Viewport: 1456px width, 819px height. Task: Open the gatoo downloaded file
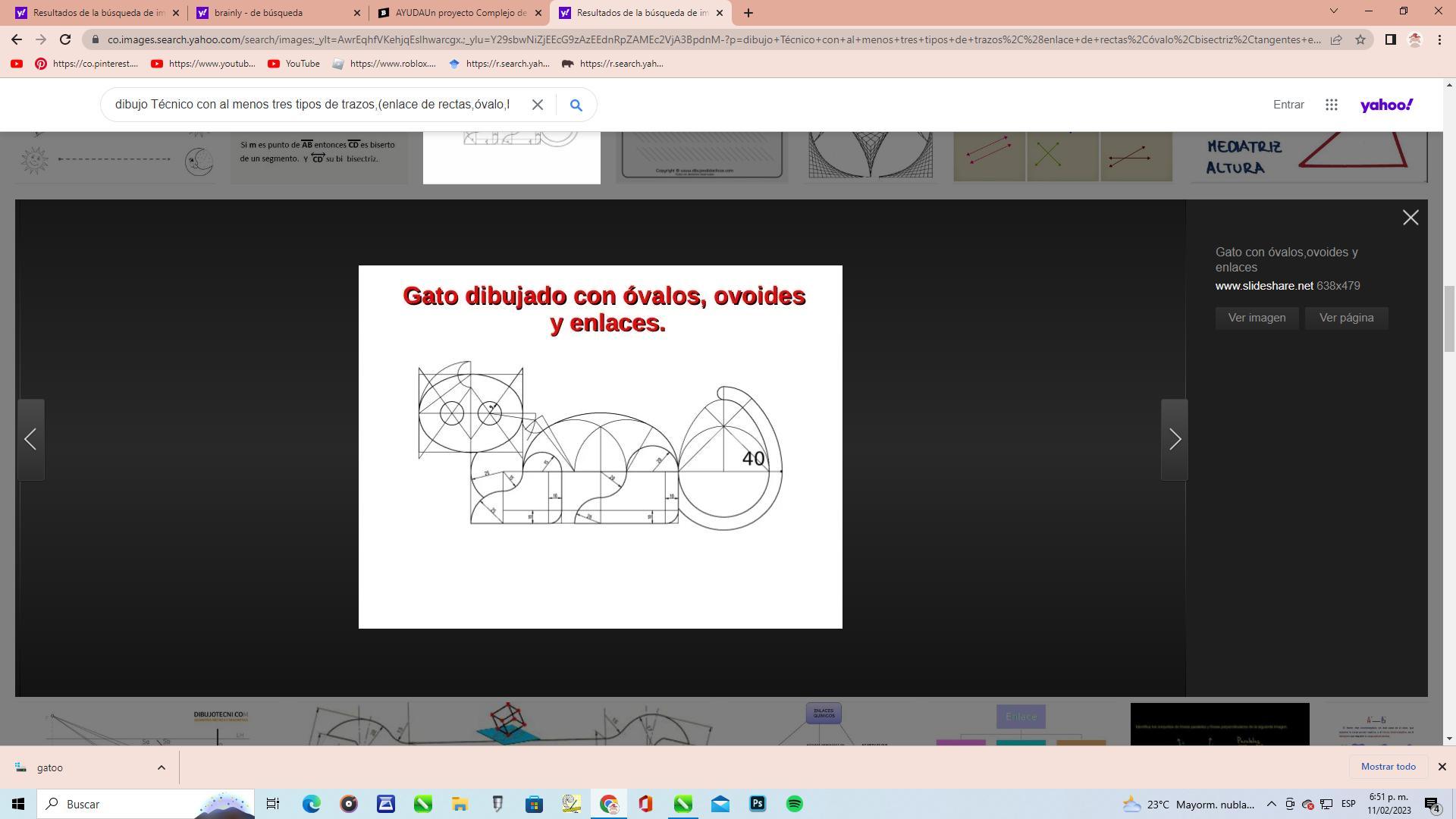pyautogui.click(x=50, y=767)
